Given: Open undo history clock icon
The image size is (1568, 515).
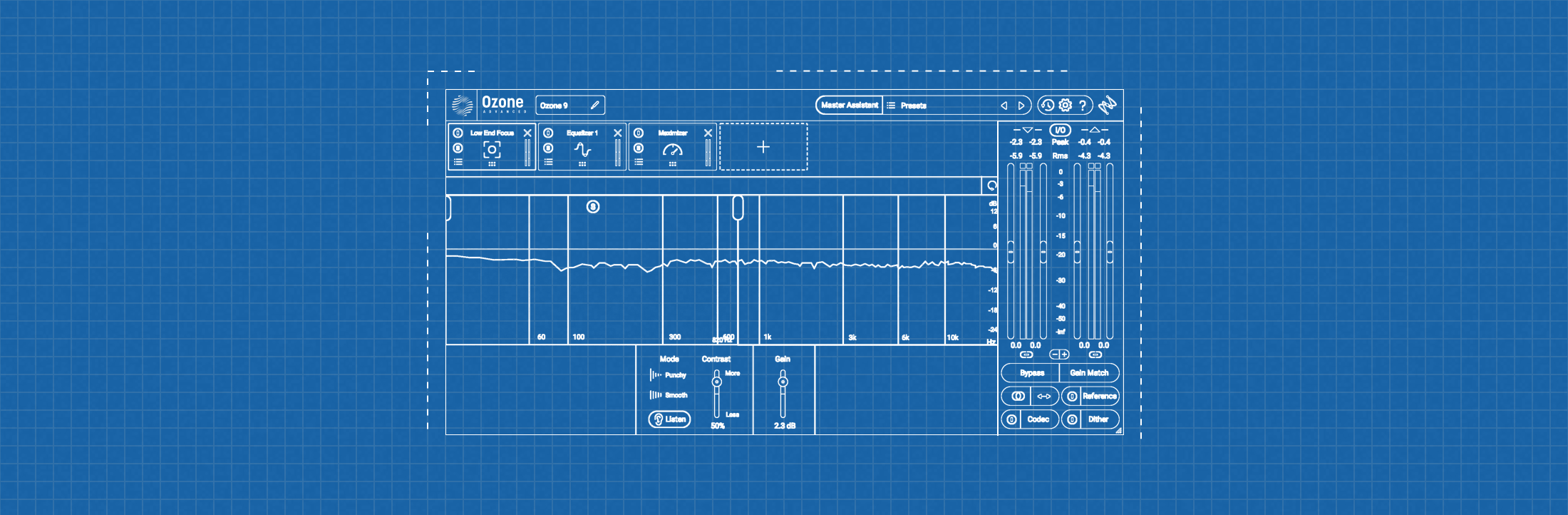Looking at the screenshot, I should coord(1047,106).
